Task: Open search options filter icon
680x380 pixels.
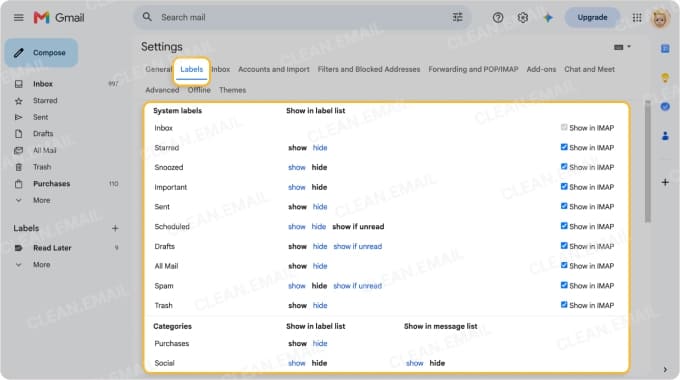Action: click(458, 17)
